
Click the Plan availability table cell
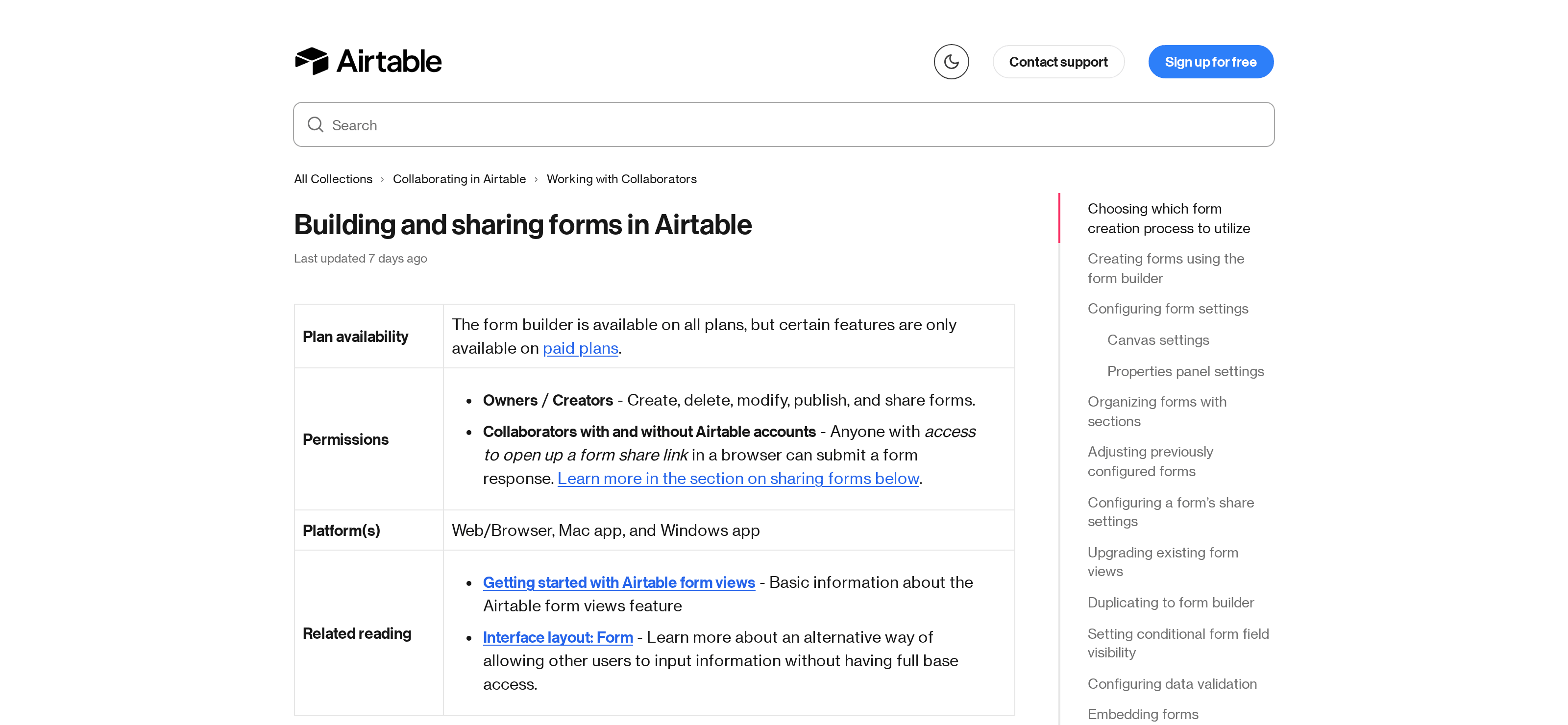(x=369, y=336)
